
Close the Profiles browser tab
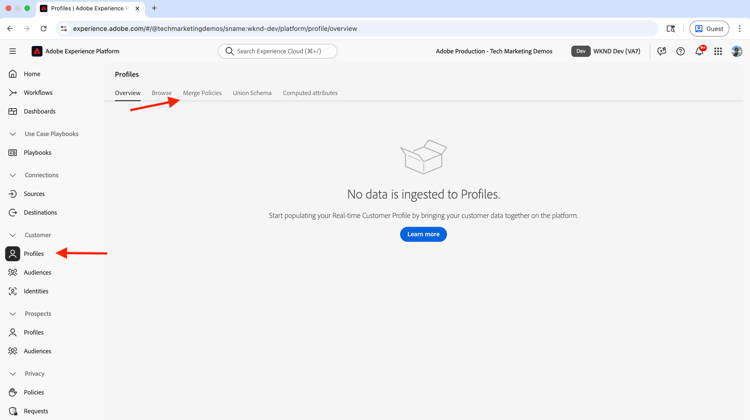[x=137, y=9]
